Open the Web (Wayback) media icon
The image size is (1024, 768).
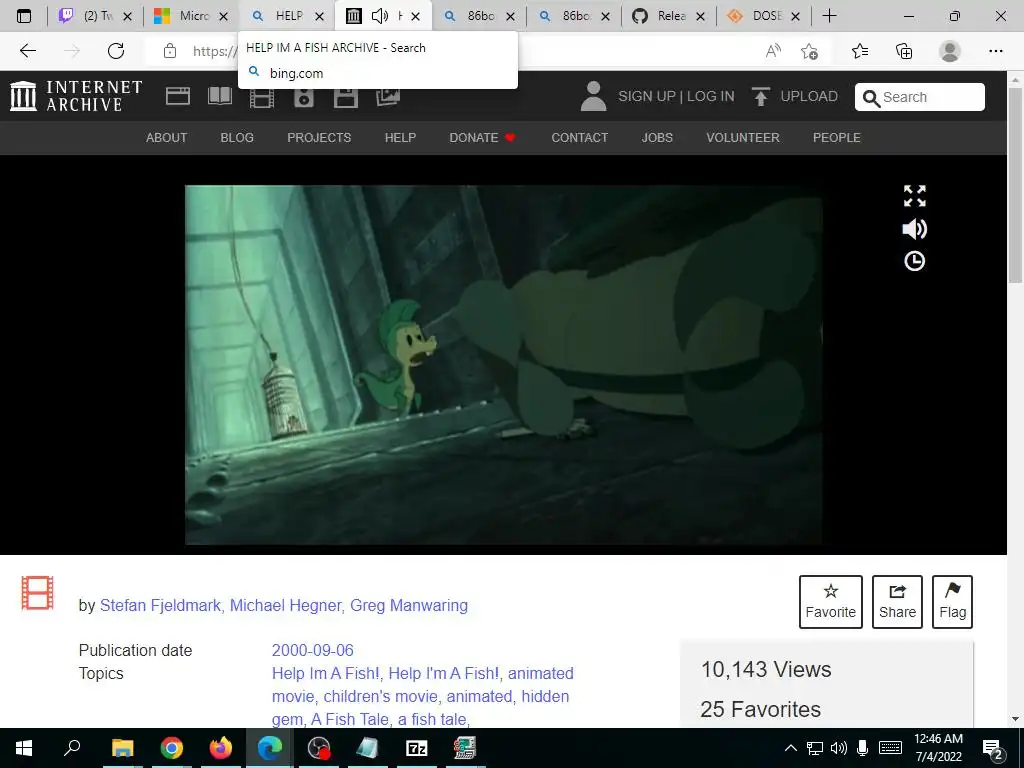tap(178, 96)
